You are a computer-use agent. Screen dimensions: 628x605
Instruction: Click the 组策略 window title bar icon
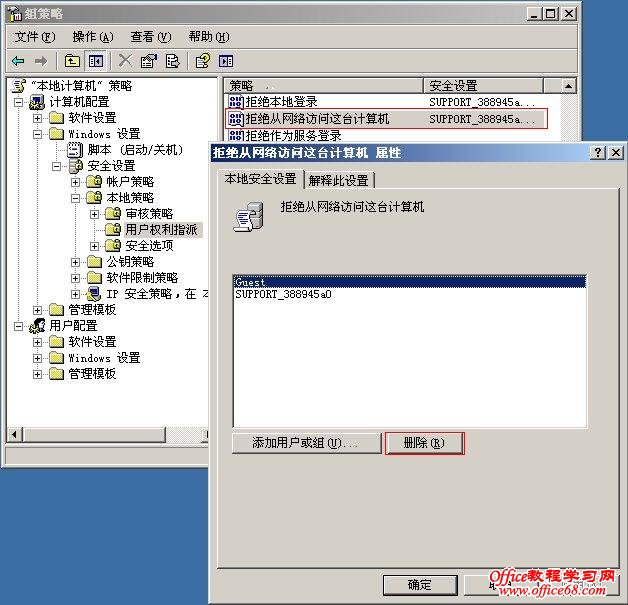(15, 14)
